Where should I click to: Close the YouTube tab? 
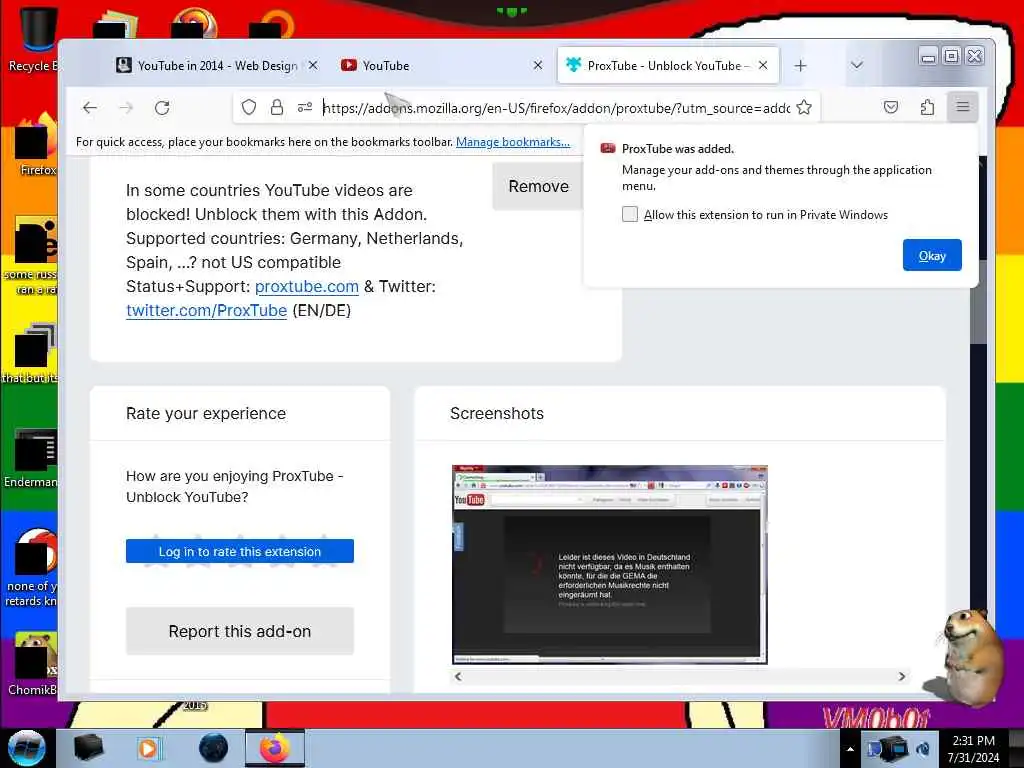click(x=537, y=65)
